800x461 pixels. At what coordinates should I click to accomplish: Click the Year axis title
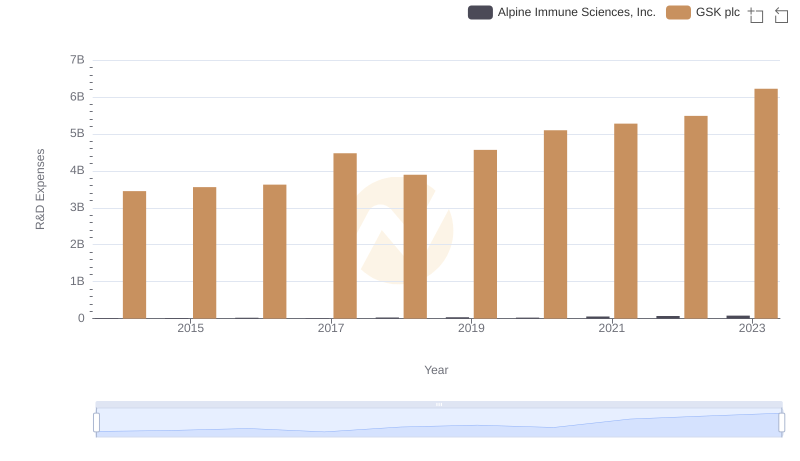436,370
